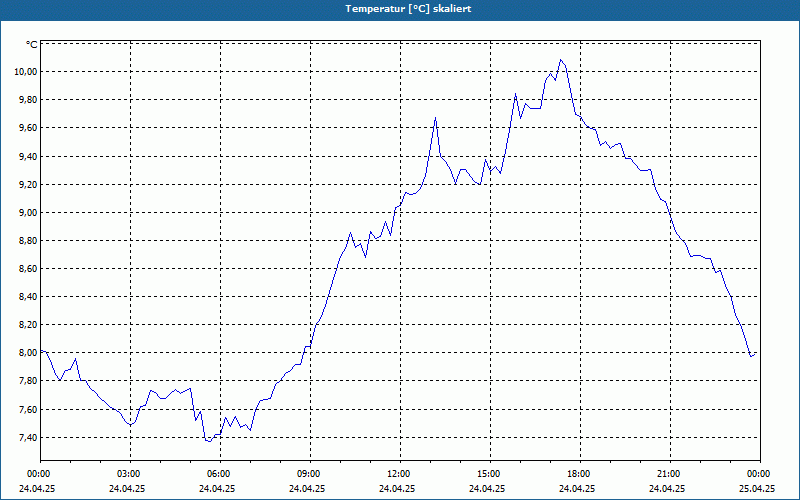The image size is (800, 500).
Task: Pick the 7,80 y-axis value
Action: point(28,381)
